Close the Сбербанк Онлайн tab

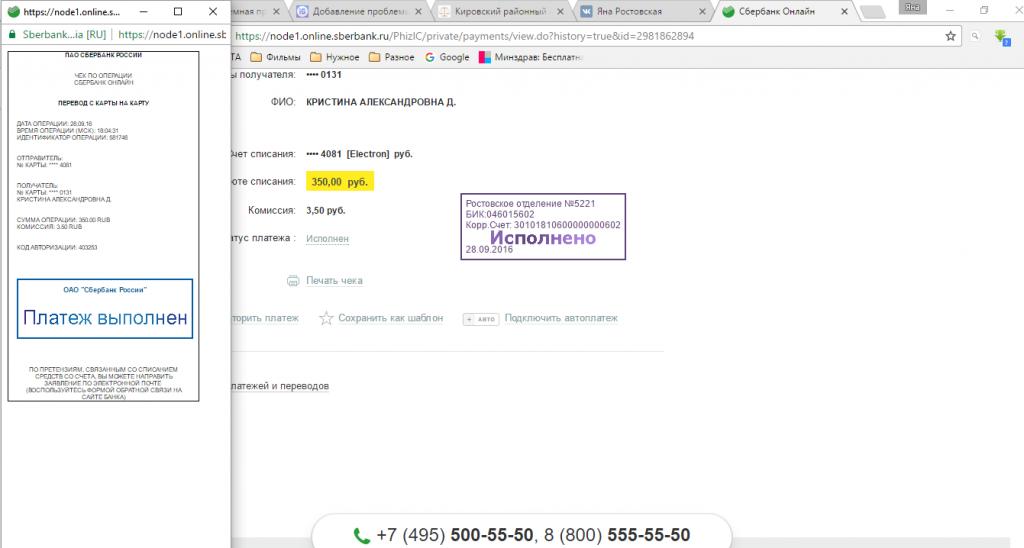pyautogui.click(x=844, y=11)
